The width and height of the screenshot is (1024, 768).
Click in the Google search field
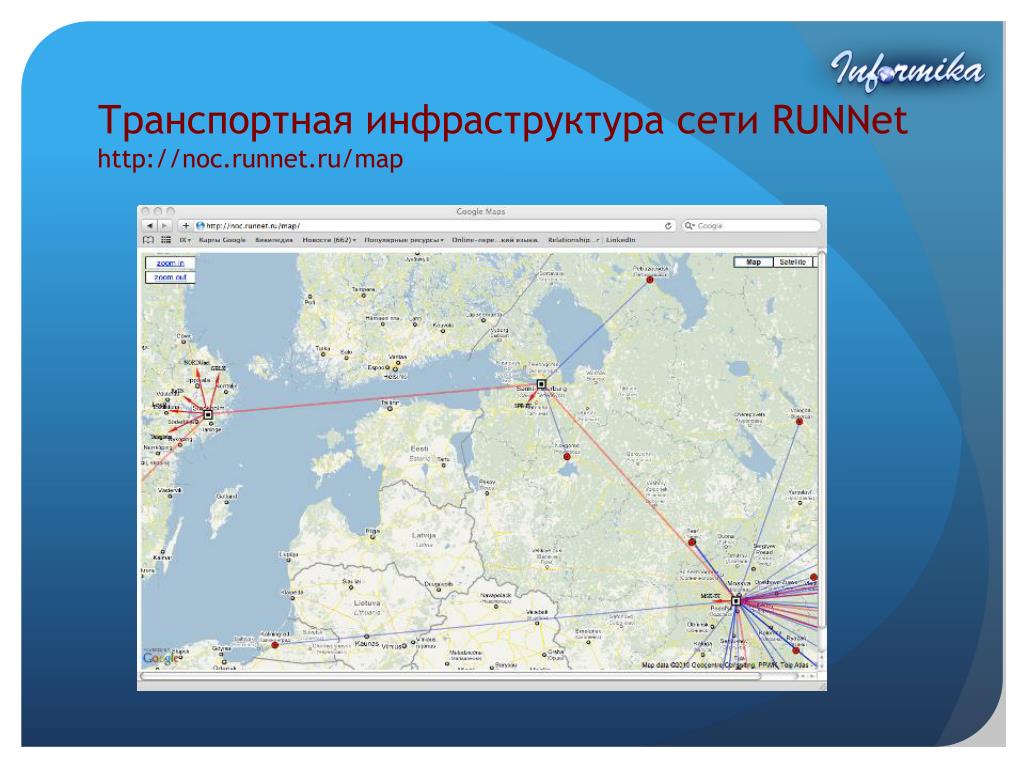click(x=751, y=226)
